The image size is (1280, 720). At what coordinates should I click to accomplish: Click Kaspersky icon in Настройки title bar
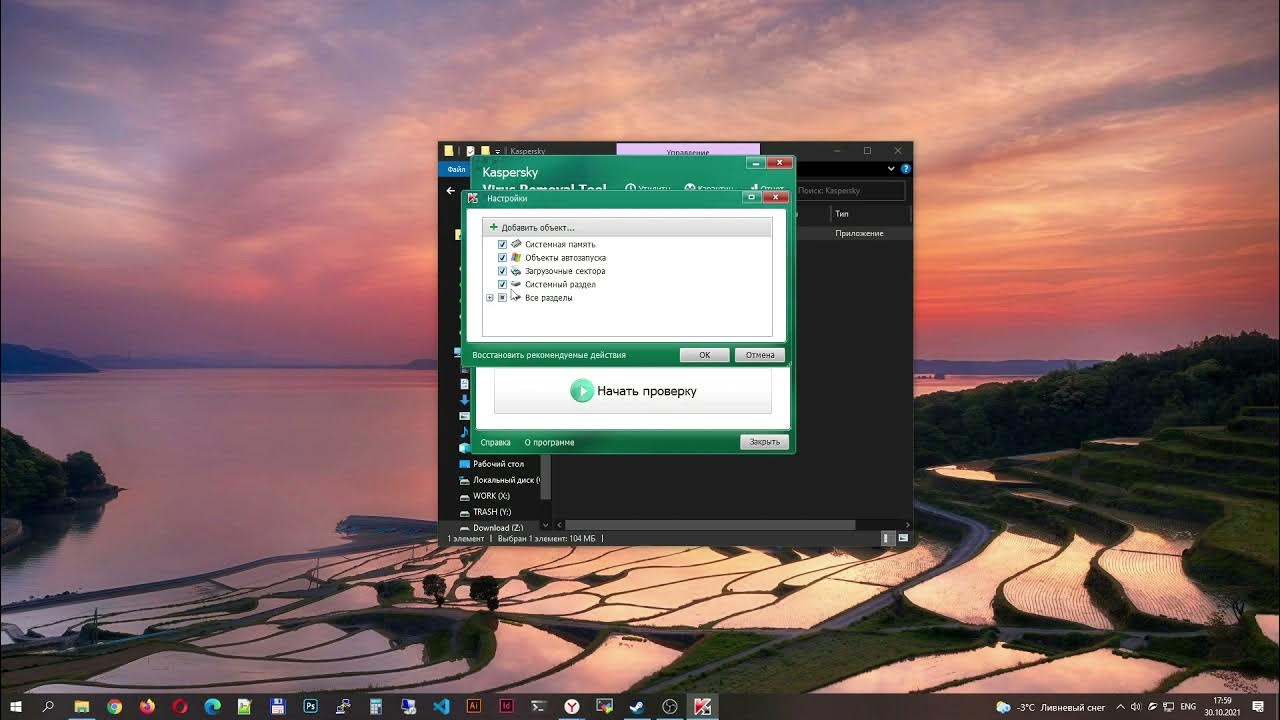pos(474,198)
